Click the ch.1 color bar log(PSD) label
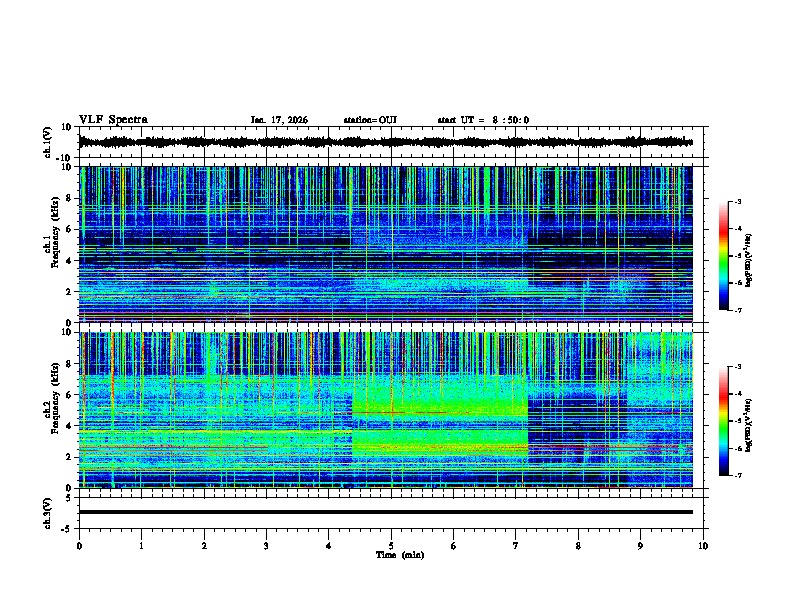Viewport: 792px width, 612px height. point(749,261)
